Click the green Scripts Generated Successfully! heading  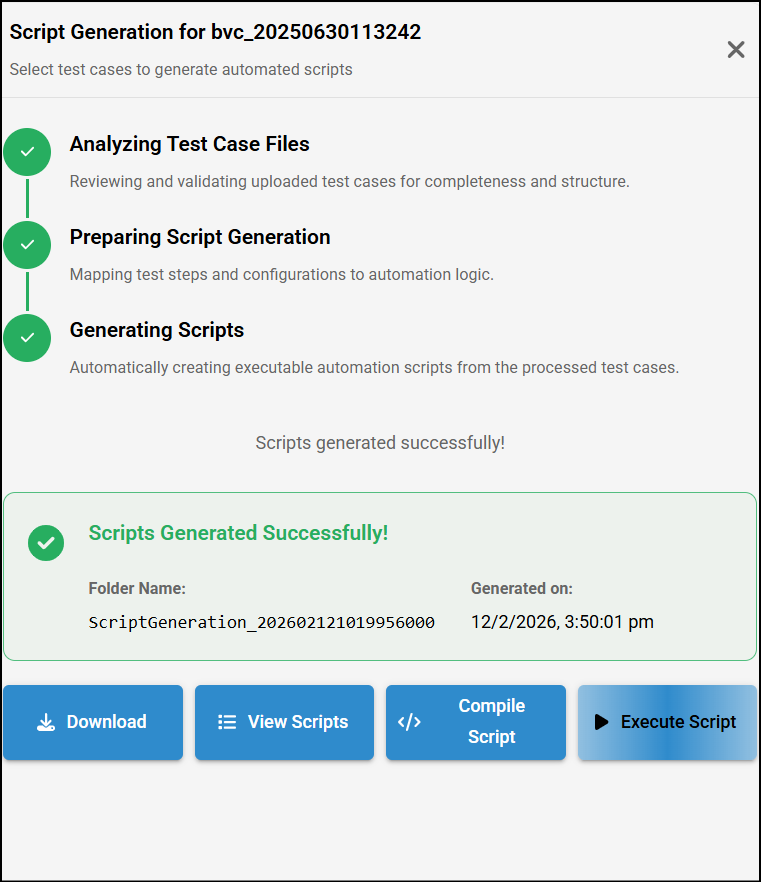click(x=238, y=533)
